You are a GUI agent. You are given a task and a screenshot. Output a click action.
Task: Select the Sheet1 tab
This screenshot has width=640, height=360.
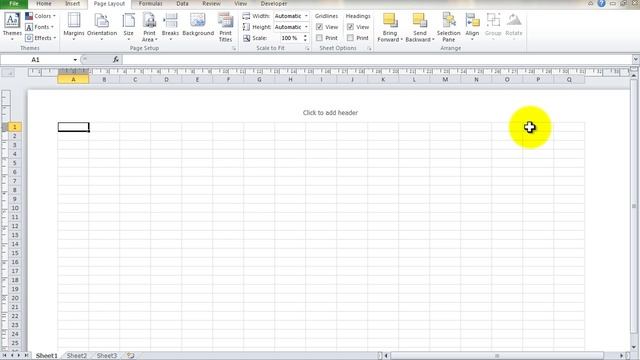coord(47,356)
